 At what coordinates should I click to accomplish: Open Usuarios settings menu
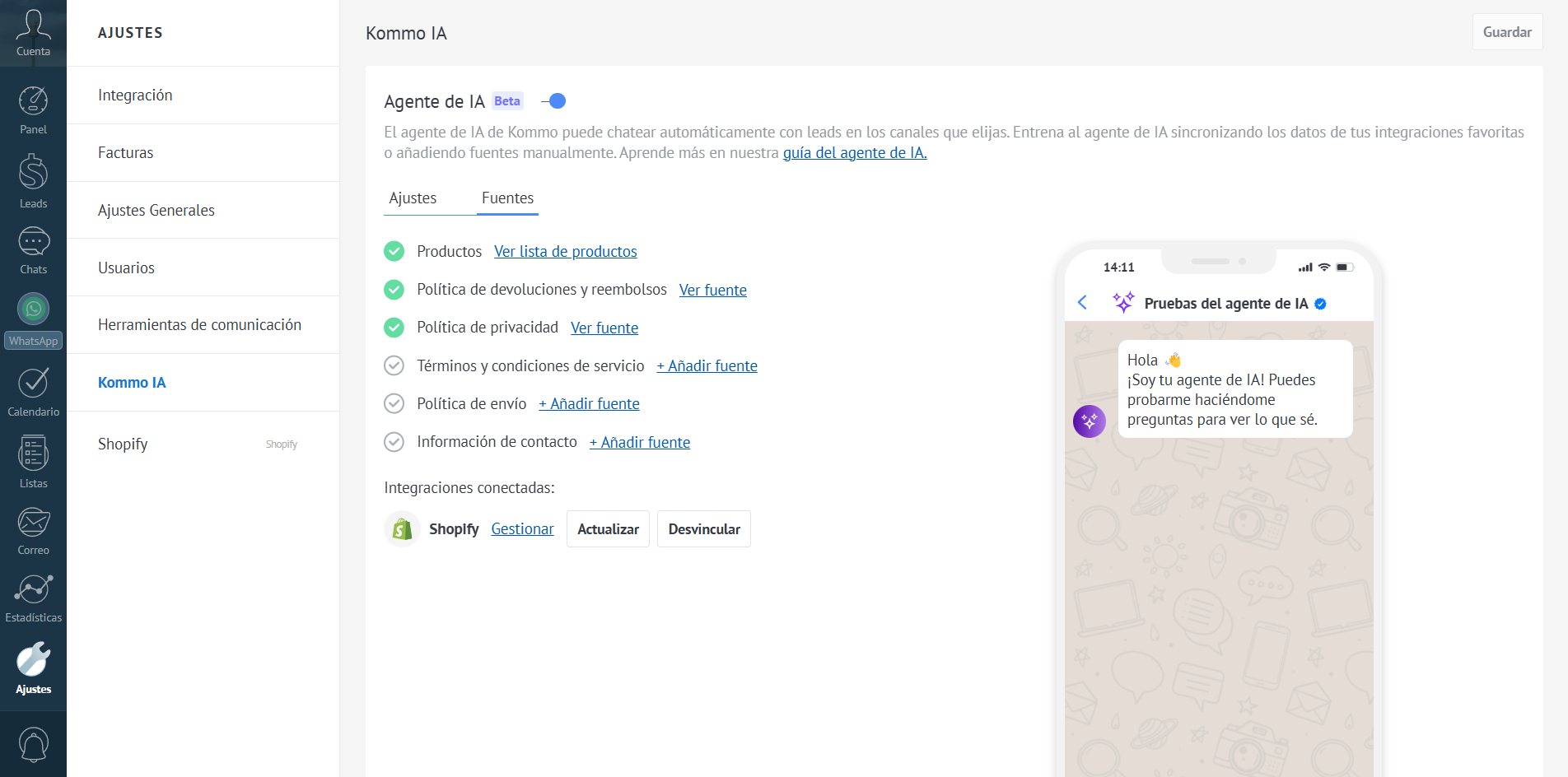tap(203, 268)
